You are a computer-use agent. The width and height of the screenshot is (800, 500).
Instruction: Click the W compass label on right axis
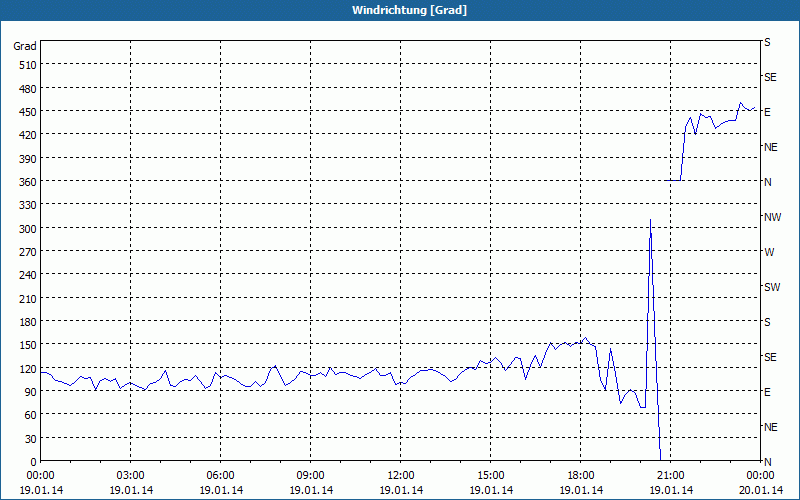pyautogui.click(x=769, y=252)
